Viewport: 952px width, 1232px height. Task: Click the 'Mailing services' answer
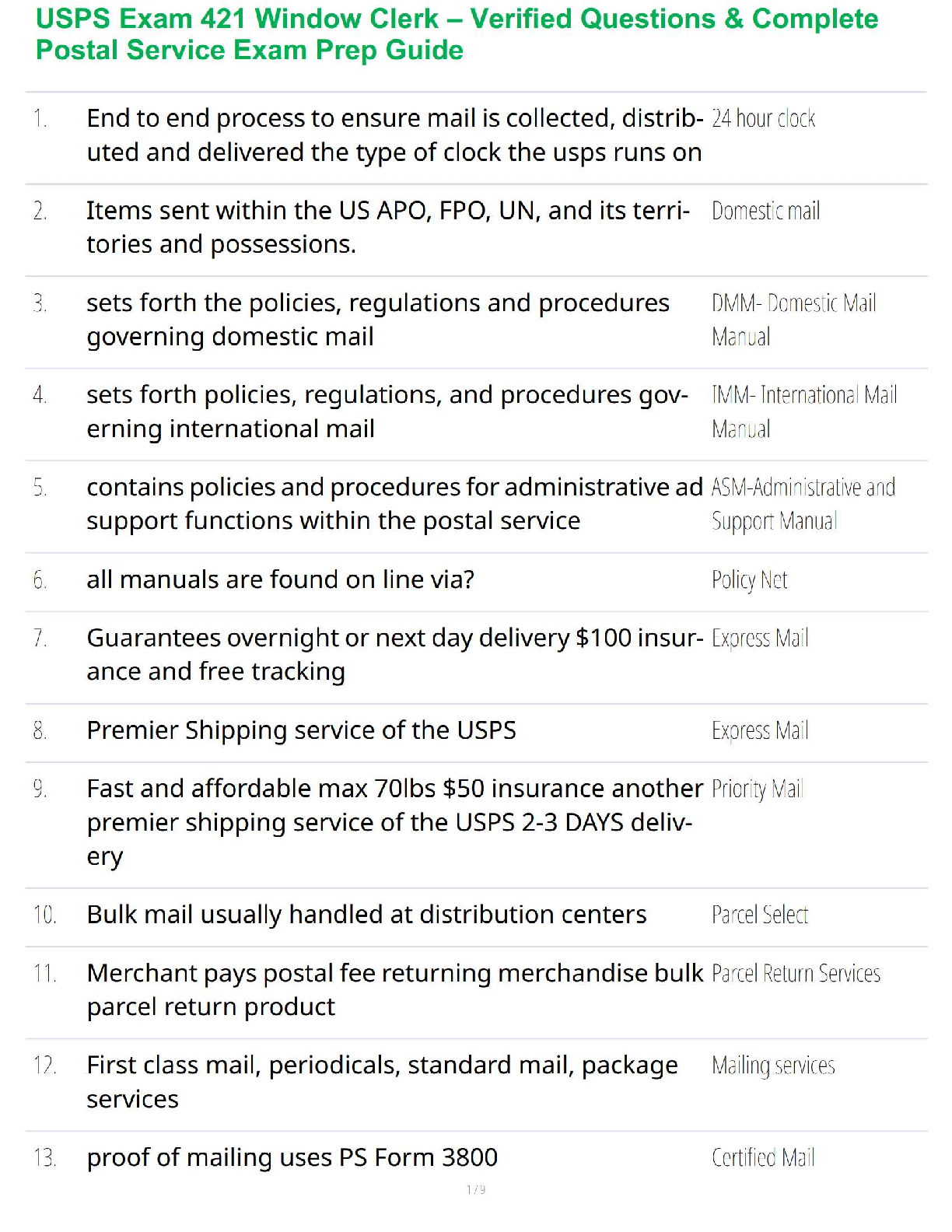(773, 1066)
